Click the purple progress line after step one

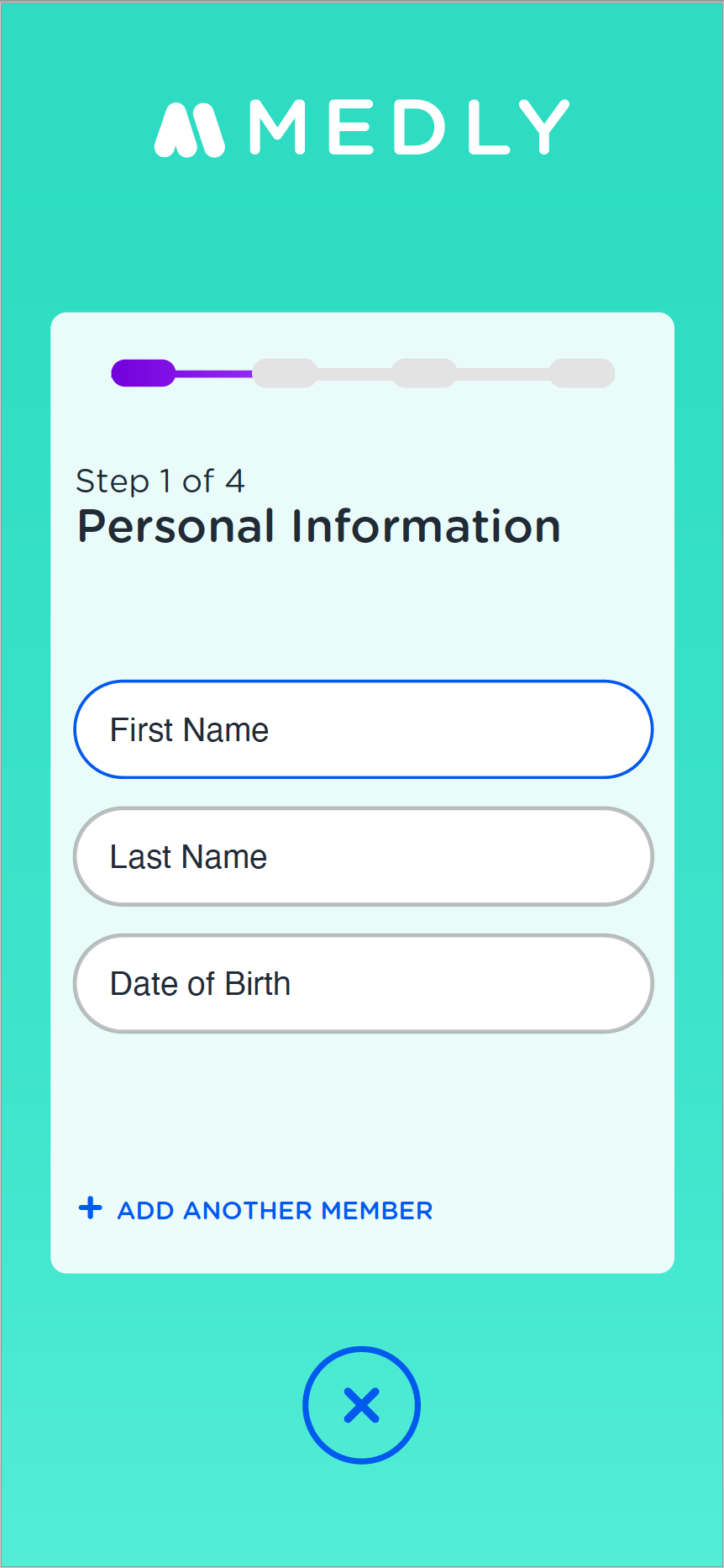click(214, 373)
